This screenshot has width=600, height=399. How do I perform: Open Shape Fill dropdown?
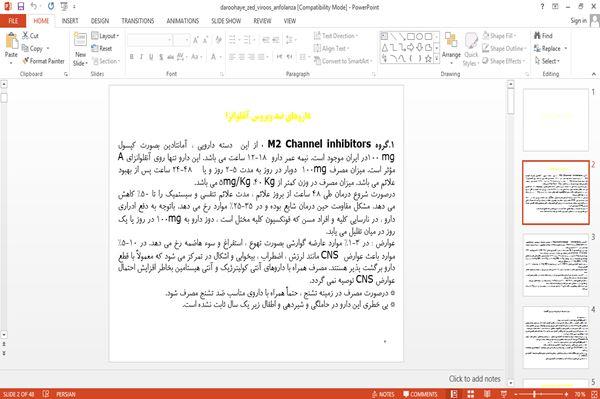tap(499, 36)
